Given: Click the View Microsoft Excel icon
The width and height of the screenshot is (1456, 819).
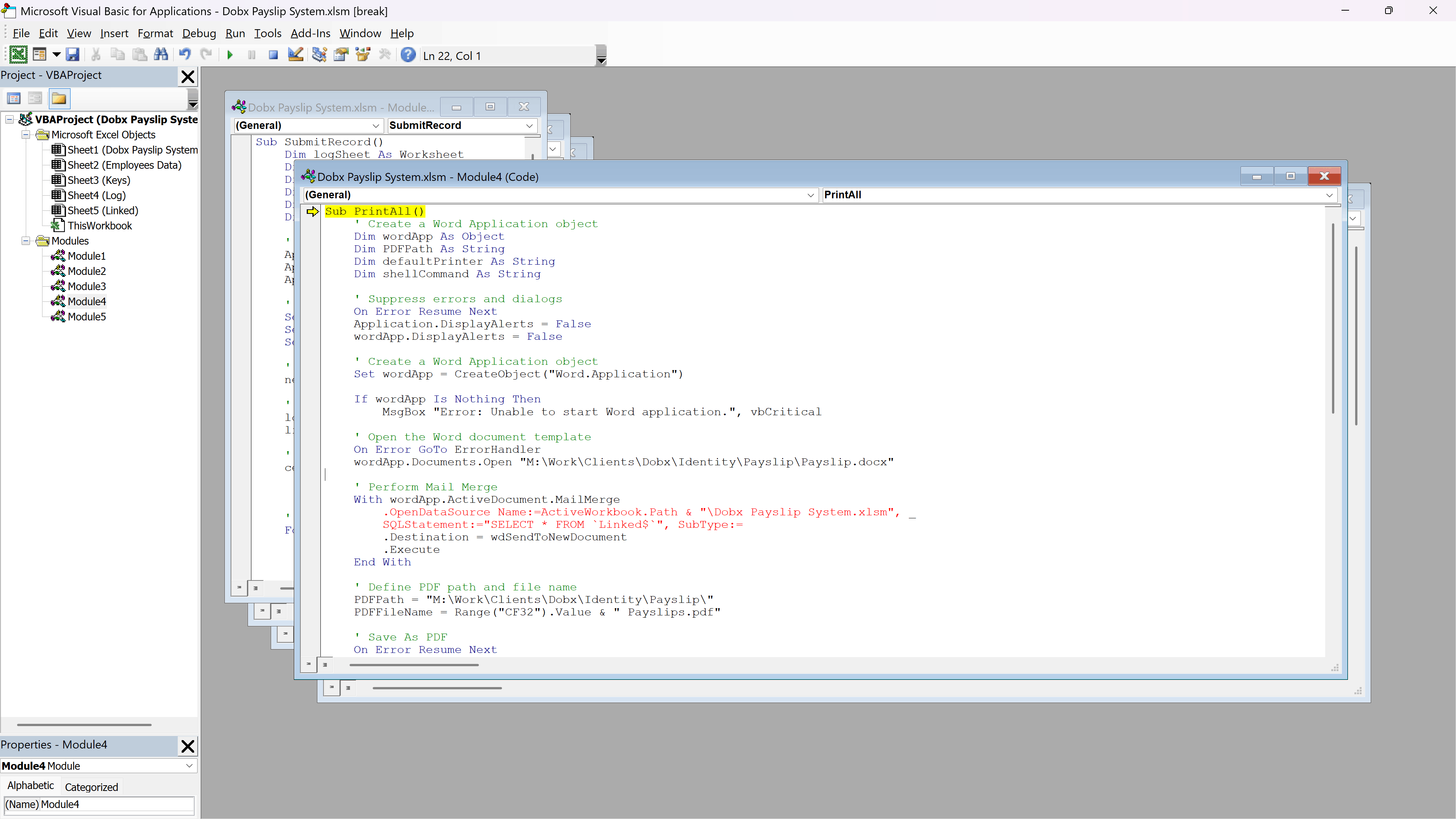Looking at the screenshot, I should [18, 55].
